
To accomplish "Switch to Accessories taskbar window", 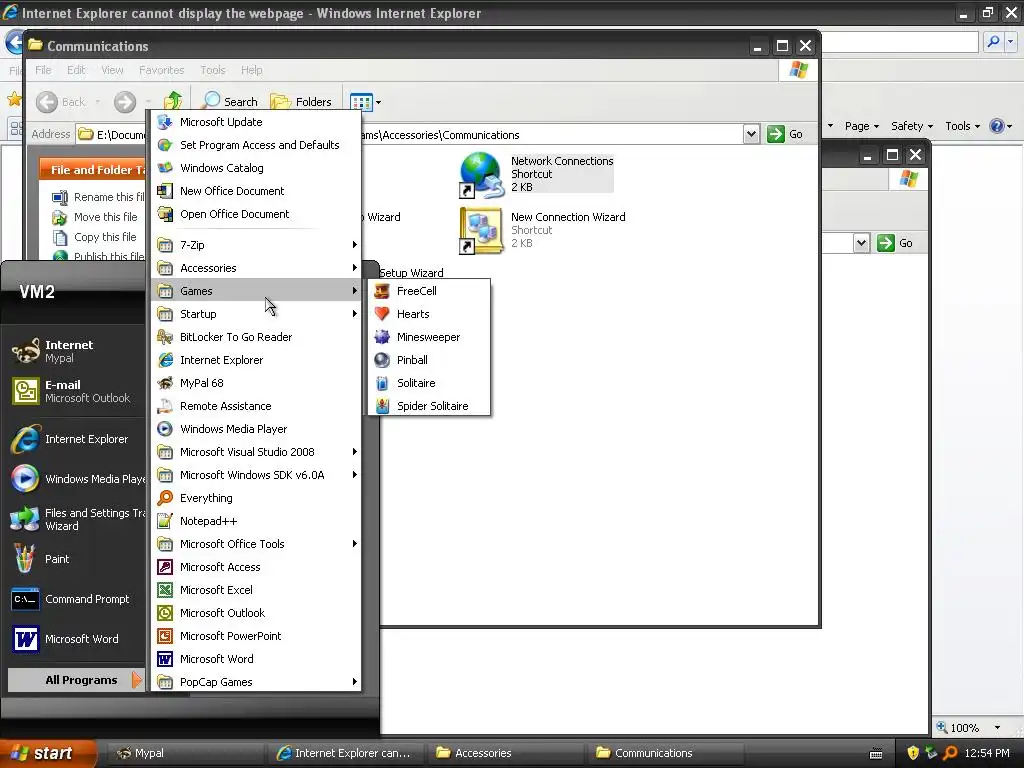I will coord(504,753).
